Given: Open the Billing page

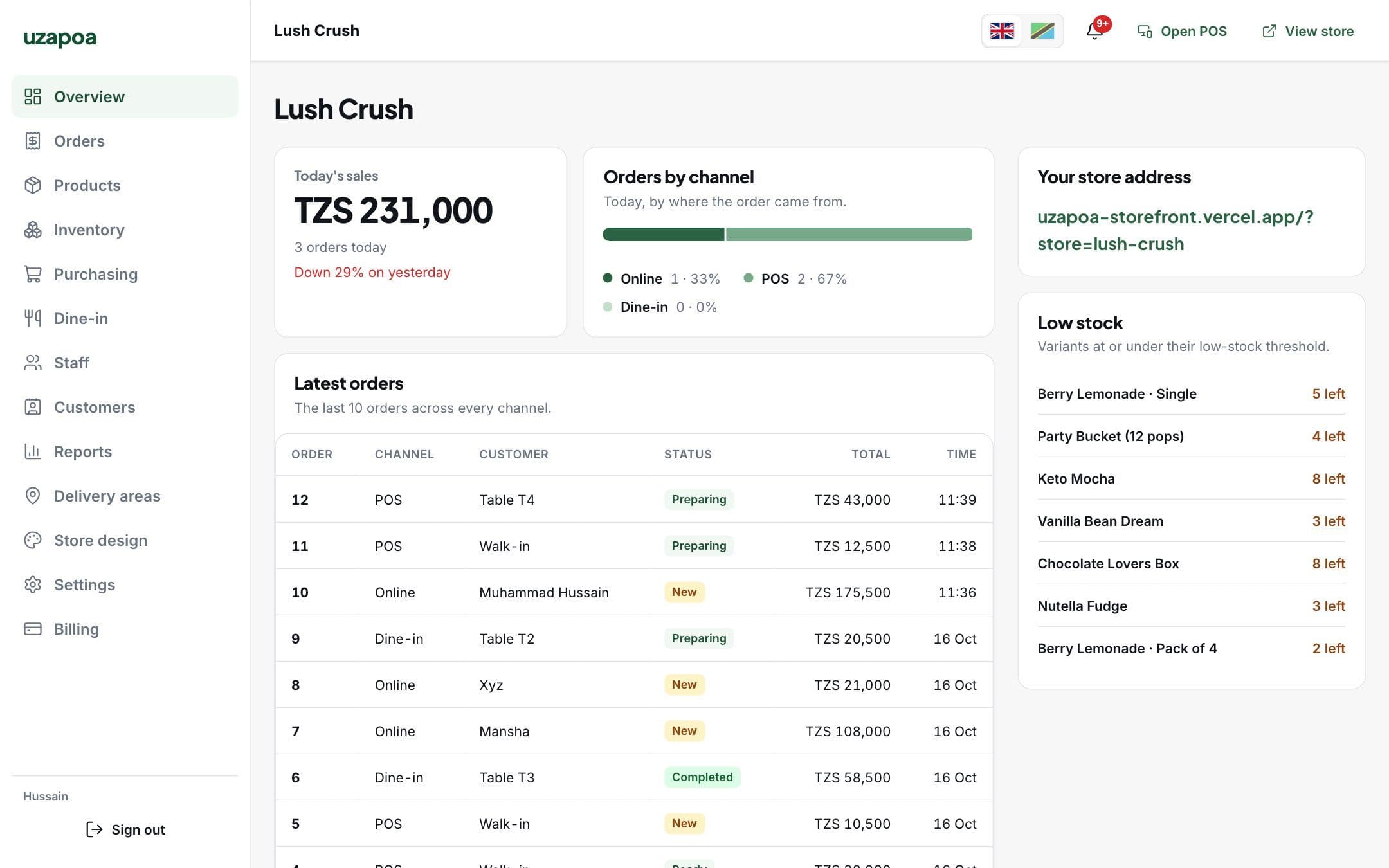Looking at the screenshot, I should pyautogui.click(x=125, y=629).
